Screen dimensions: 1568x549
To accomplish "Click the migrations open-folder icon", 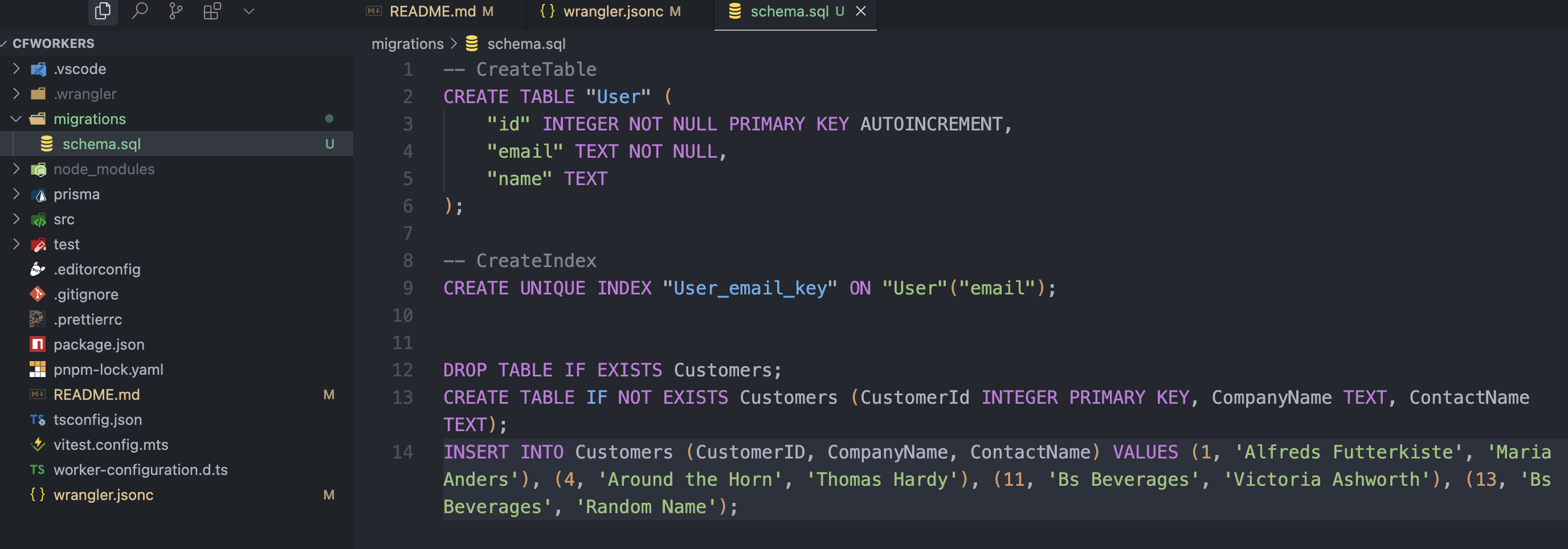I will 38,118.
